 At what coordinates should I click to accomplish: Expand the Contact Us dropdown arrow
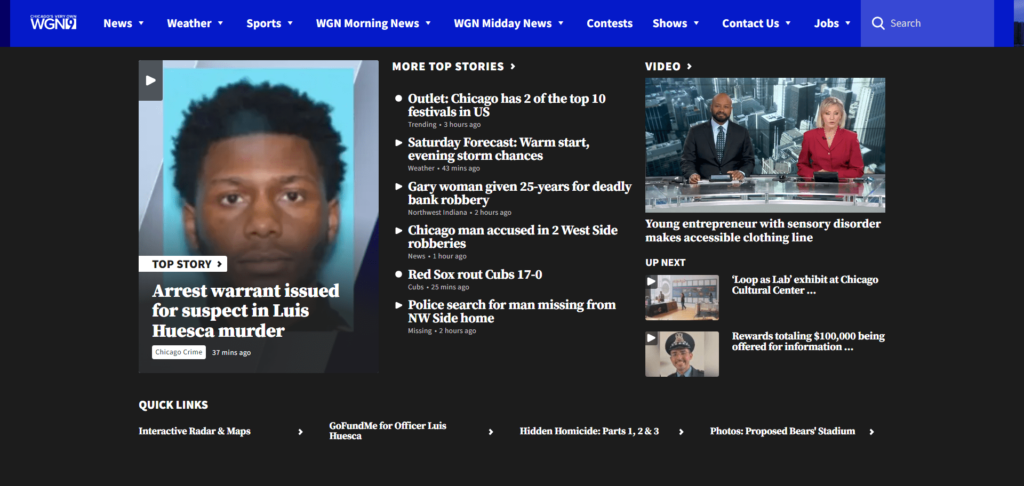coord(788,24)
